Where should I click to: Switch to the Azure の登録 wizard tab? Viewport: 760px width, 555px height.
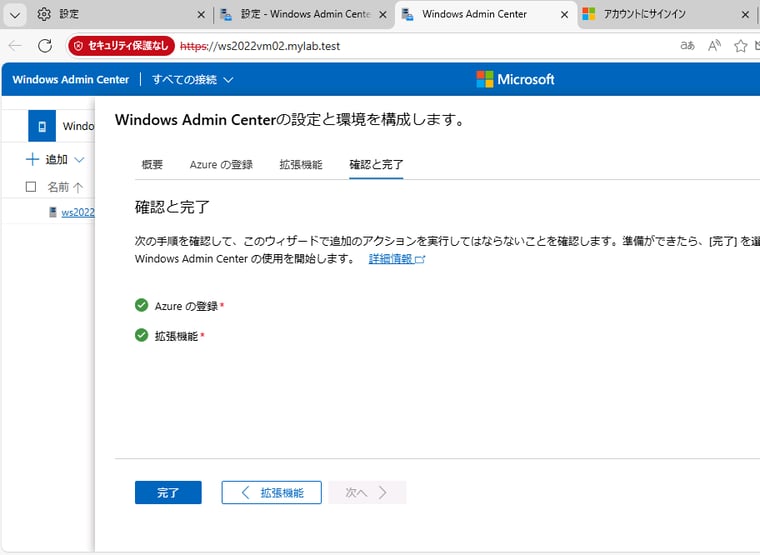(221, 165)
